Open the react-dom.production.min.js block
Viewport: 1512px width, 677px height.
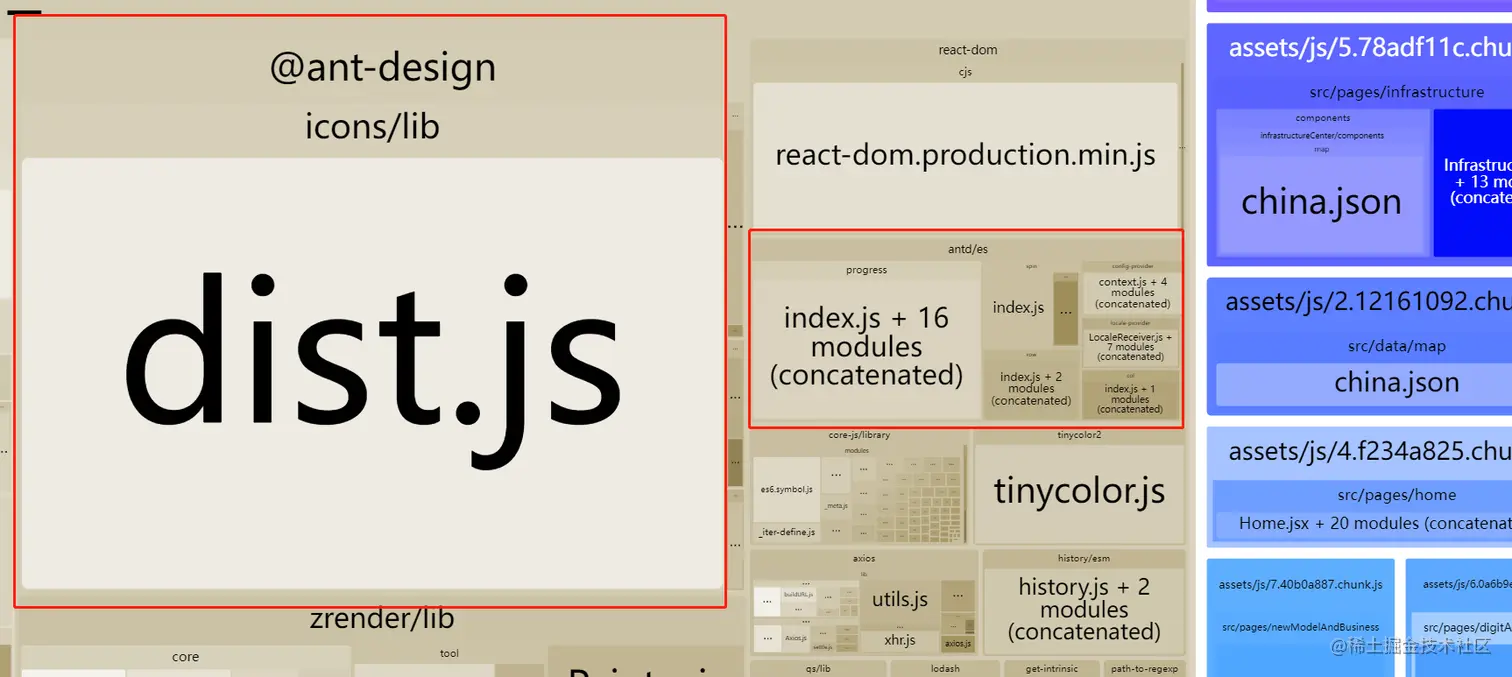(x=965, y=155)
